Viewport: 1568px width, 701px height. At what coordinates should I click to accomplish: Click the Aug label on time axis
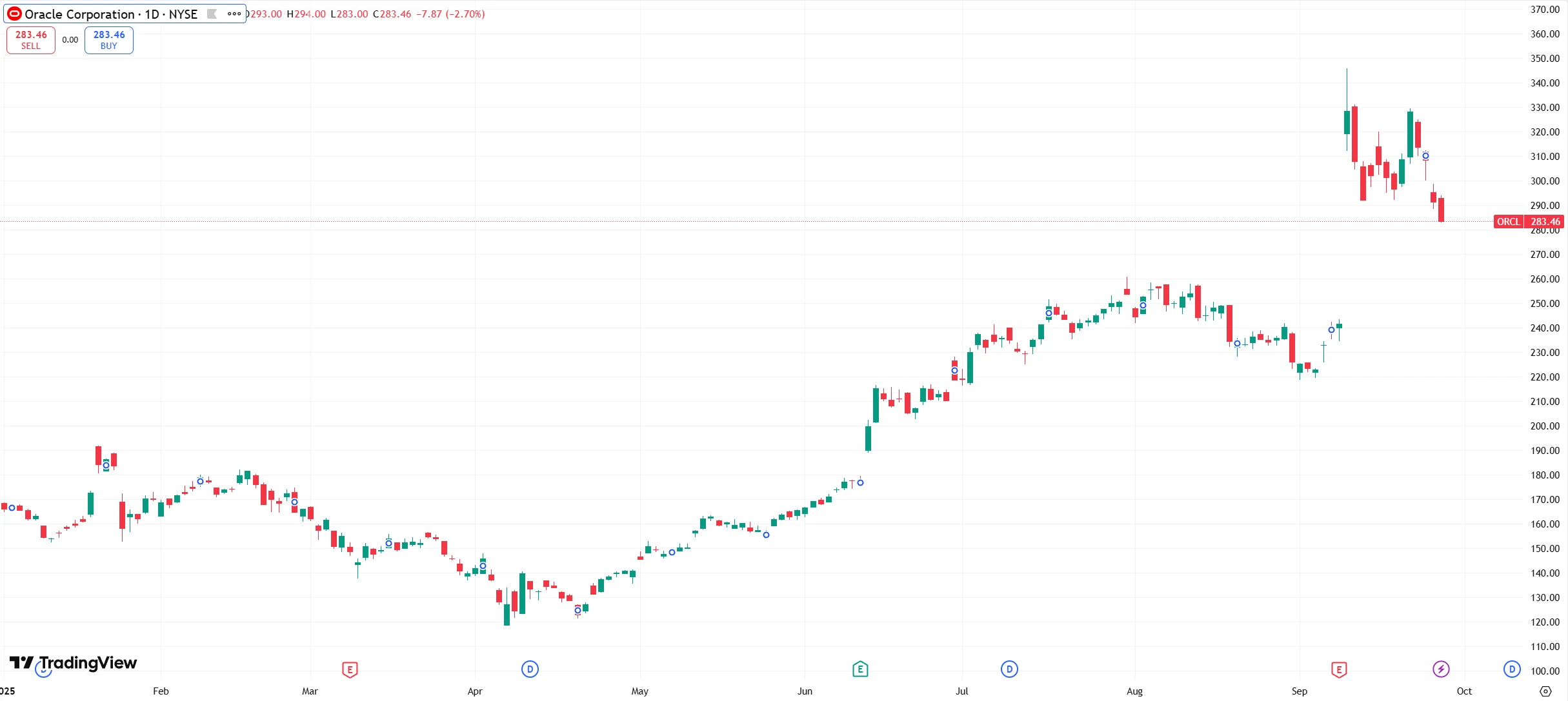(1134, 691)
